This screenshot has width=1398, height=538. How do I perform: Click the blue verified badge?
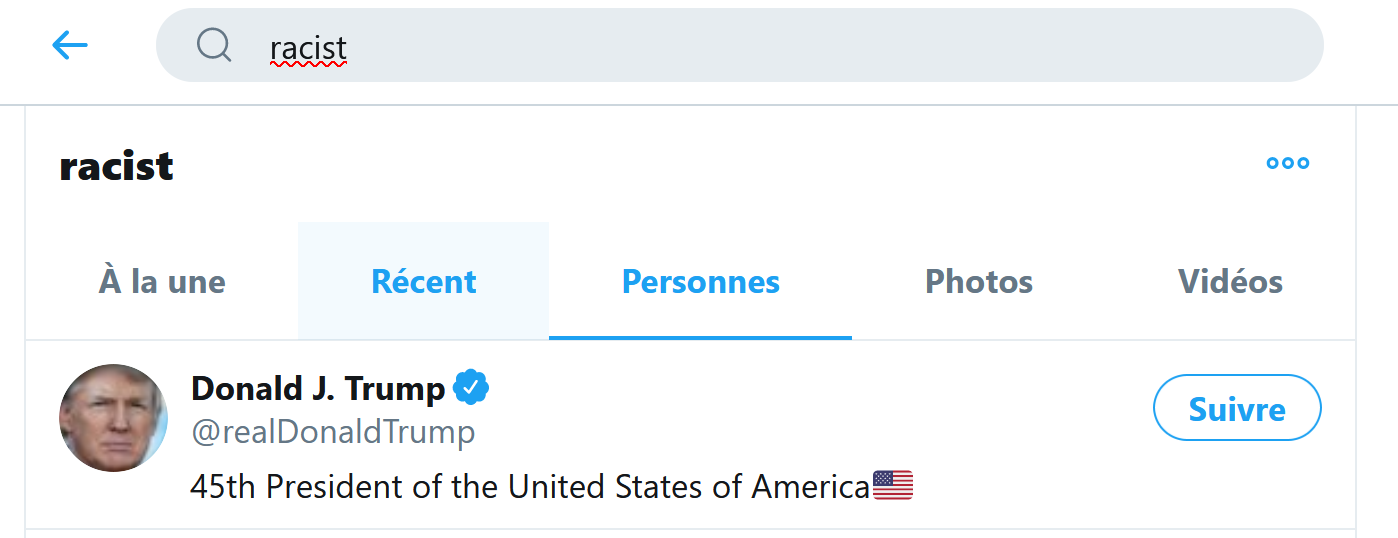pos(471,387)
